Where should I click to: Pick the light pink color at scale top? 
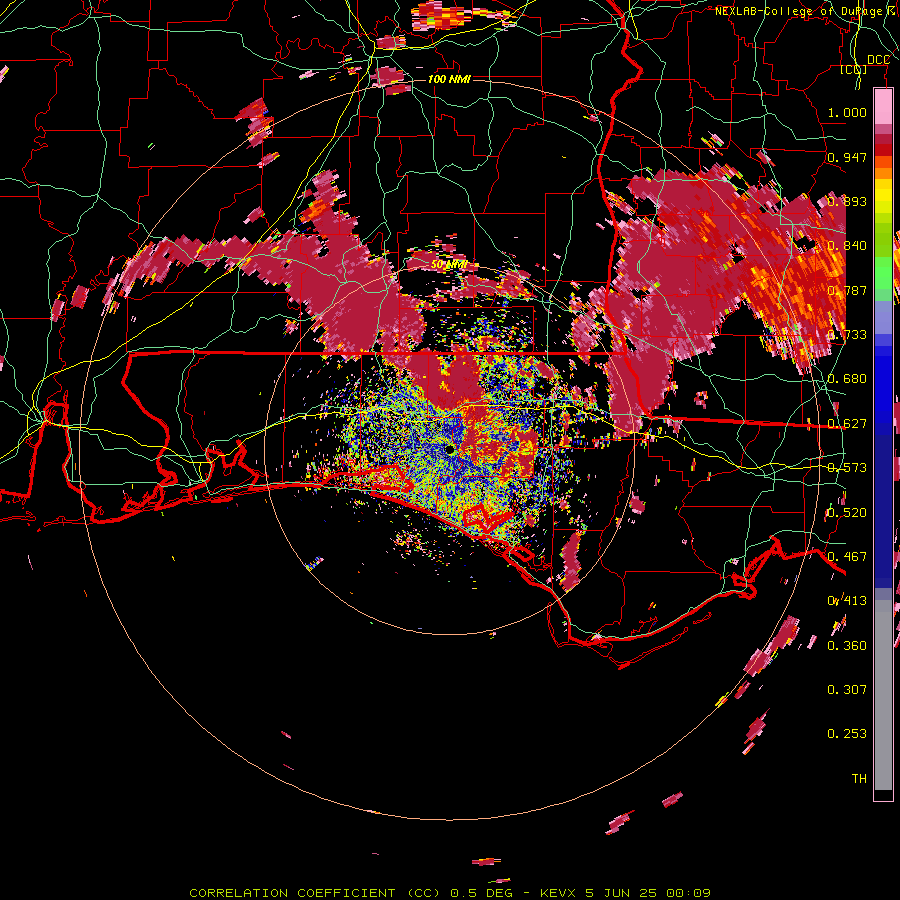click(x=883, y=106)
